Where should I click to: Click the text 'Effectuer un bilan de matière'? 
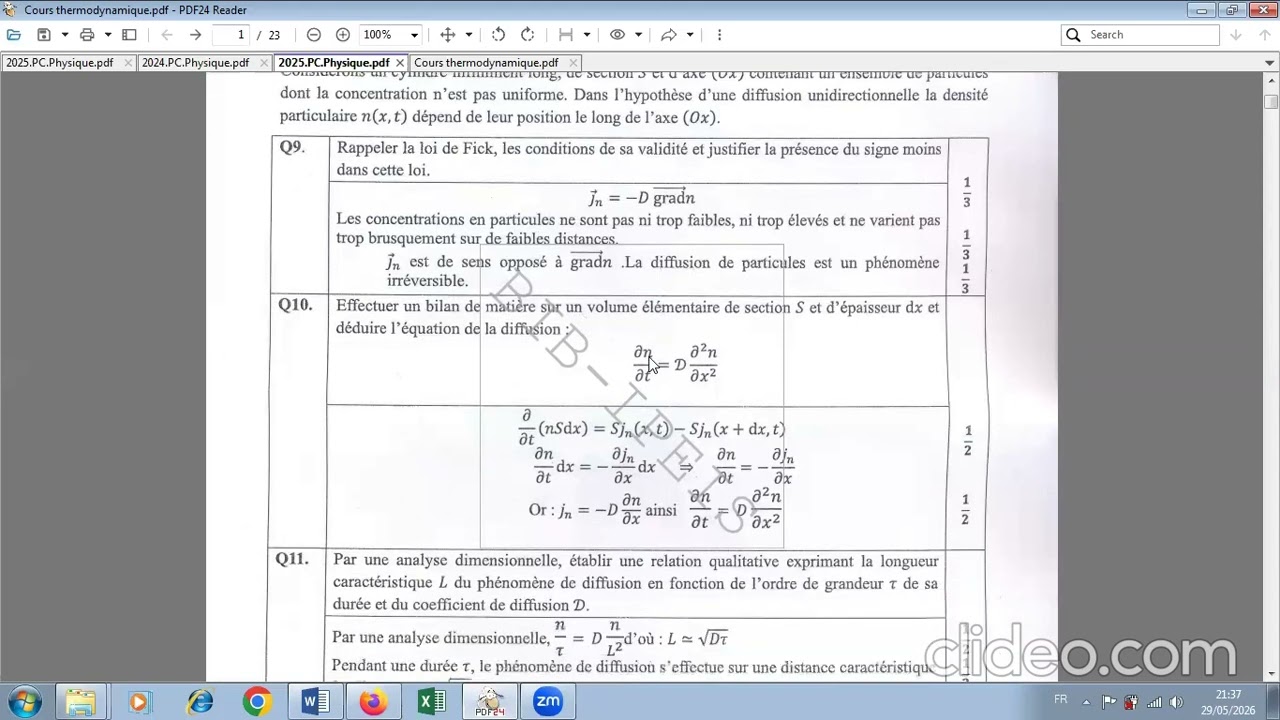[437, 307]
